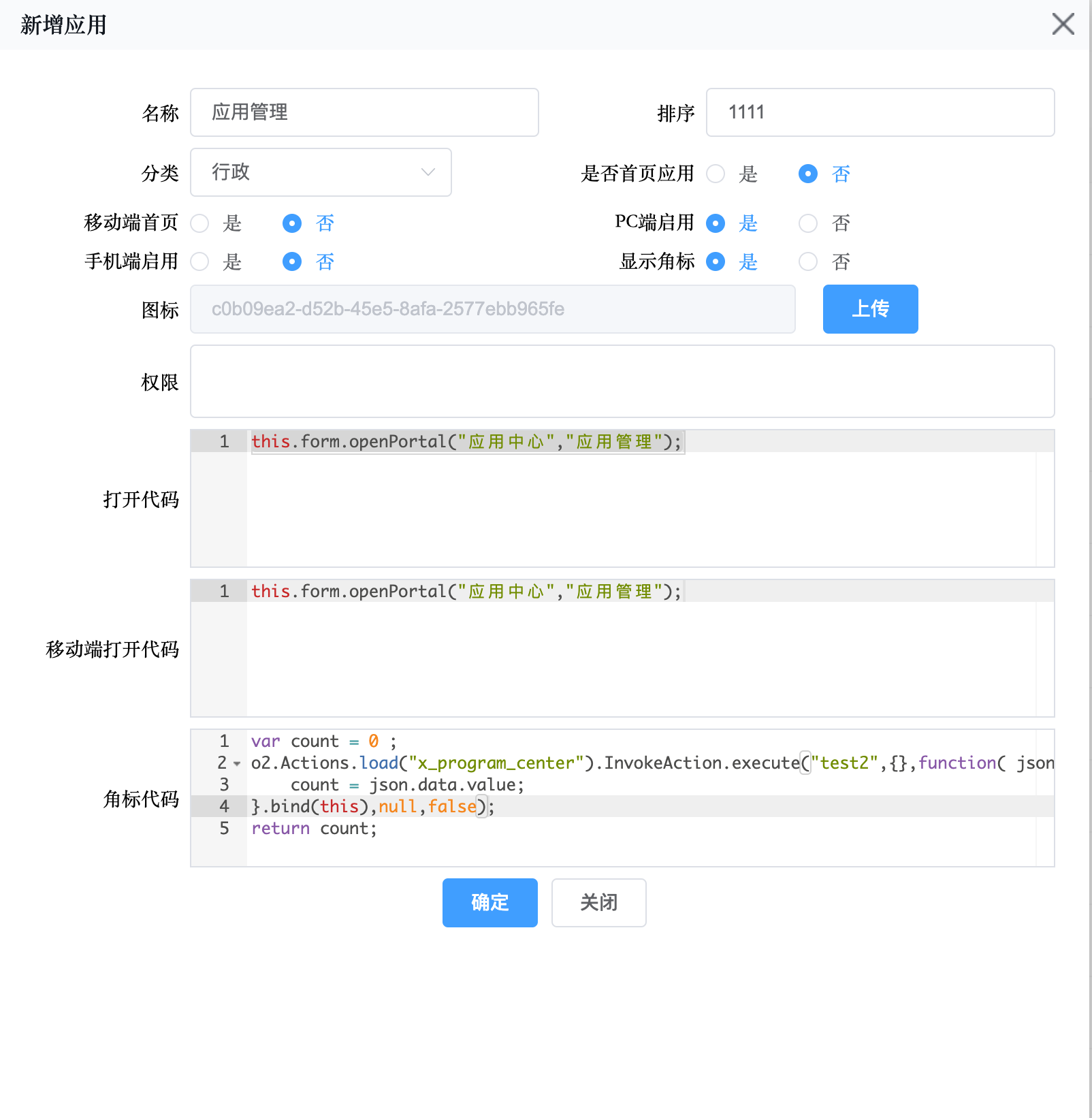Click the return count line in 角标代码
The image size is (1092, 1118).
tap(314, 829)
